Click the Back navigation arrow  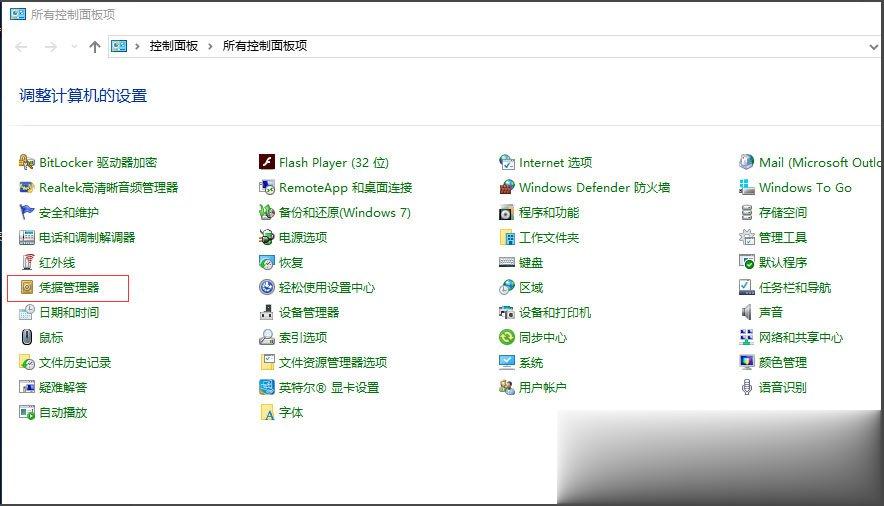point(21,47)
